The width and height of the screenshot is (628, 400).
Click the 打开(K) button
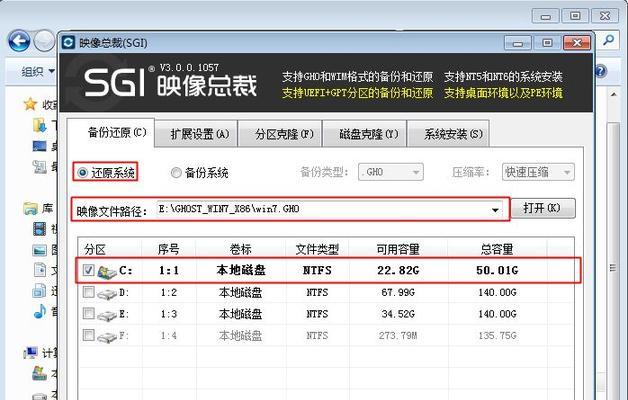[x=542, y=208]
